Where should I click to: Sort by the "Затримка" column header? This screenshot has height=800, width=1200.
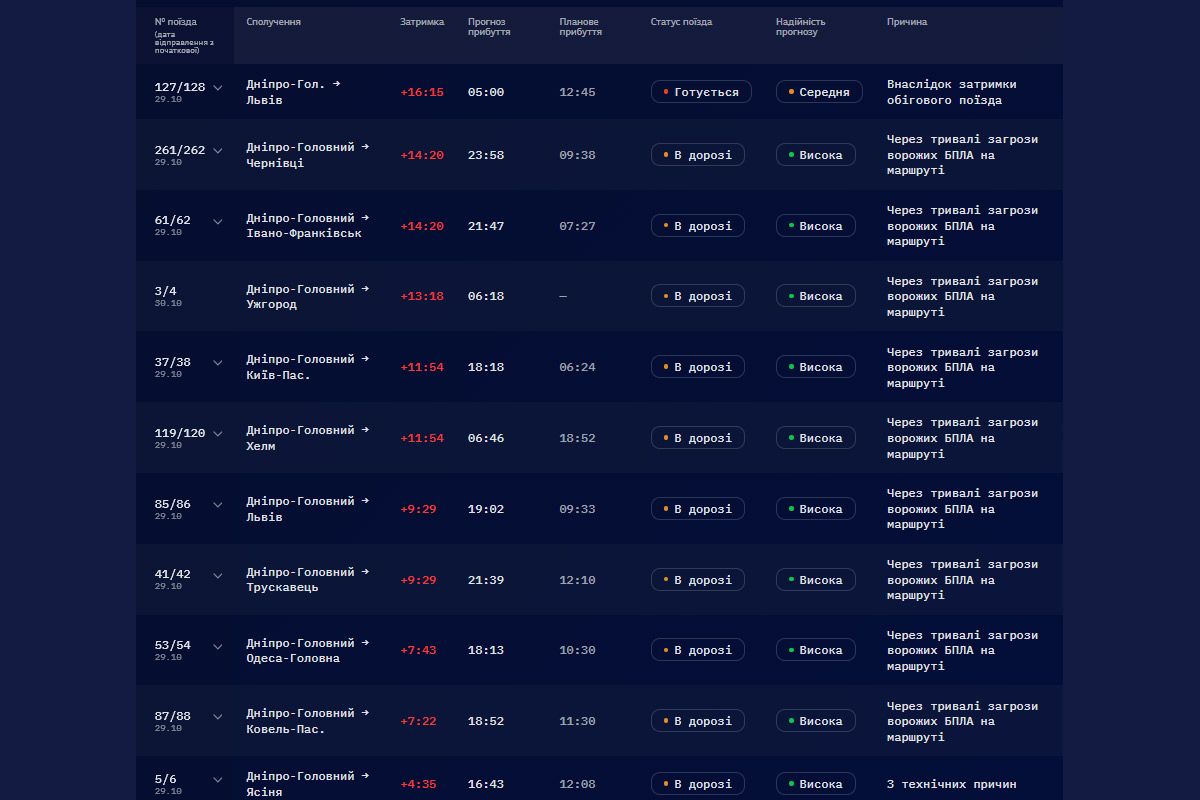[x=422, y=22]
